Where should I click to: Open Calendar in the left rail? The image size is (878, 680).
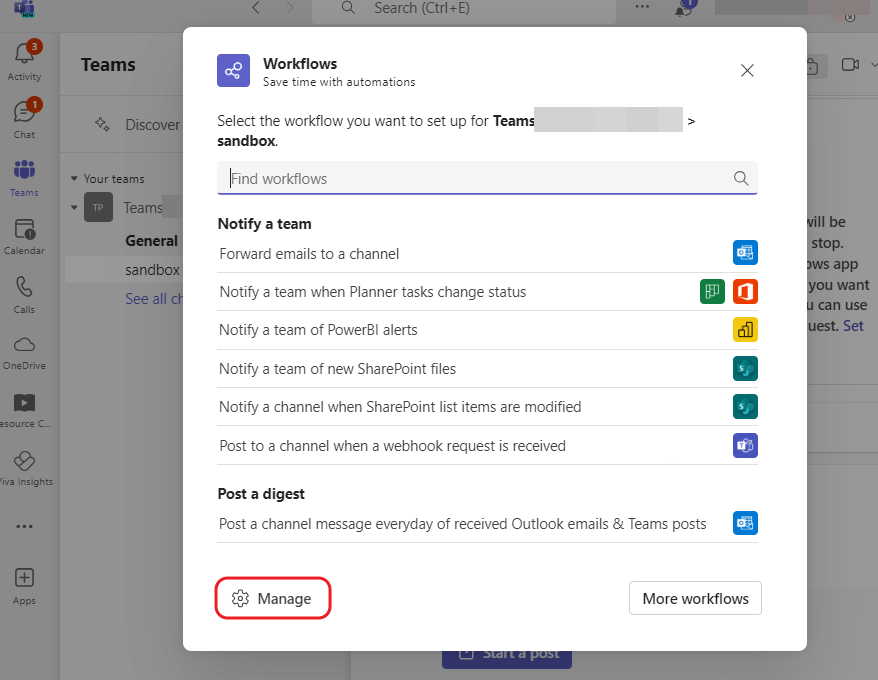click(x=24, y=236)
